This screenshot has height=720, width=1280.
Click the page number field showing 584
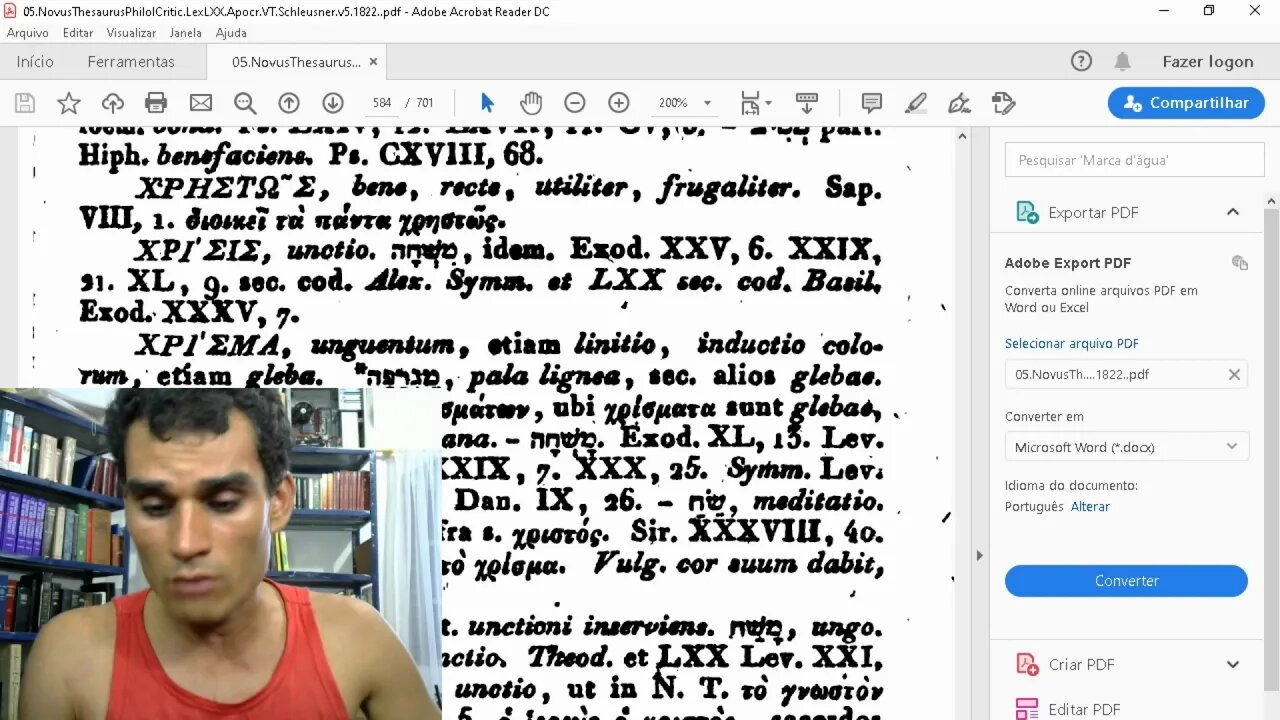(x=381, y=103)
